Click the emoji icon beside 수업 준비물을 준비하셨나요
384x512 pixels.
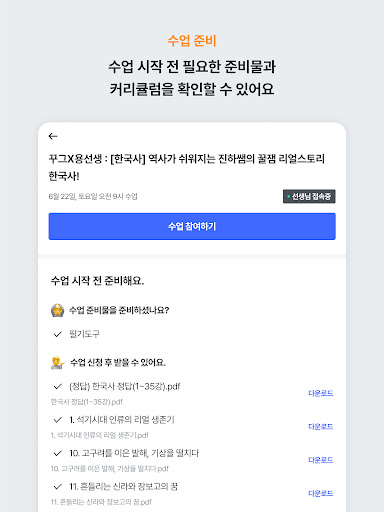pos(57,310)
